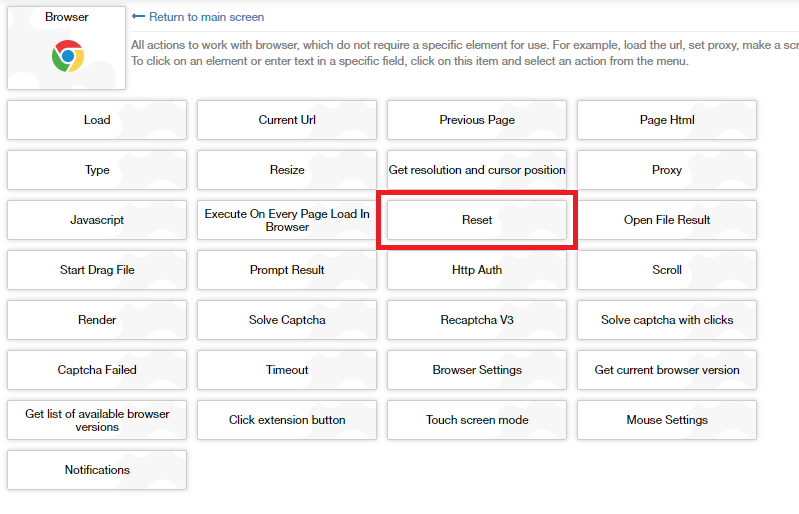799x514 pixels.
Task: Open the Open File Result action
Action: point(667,220)
